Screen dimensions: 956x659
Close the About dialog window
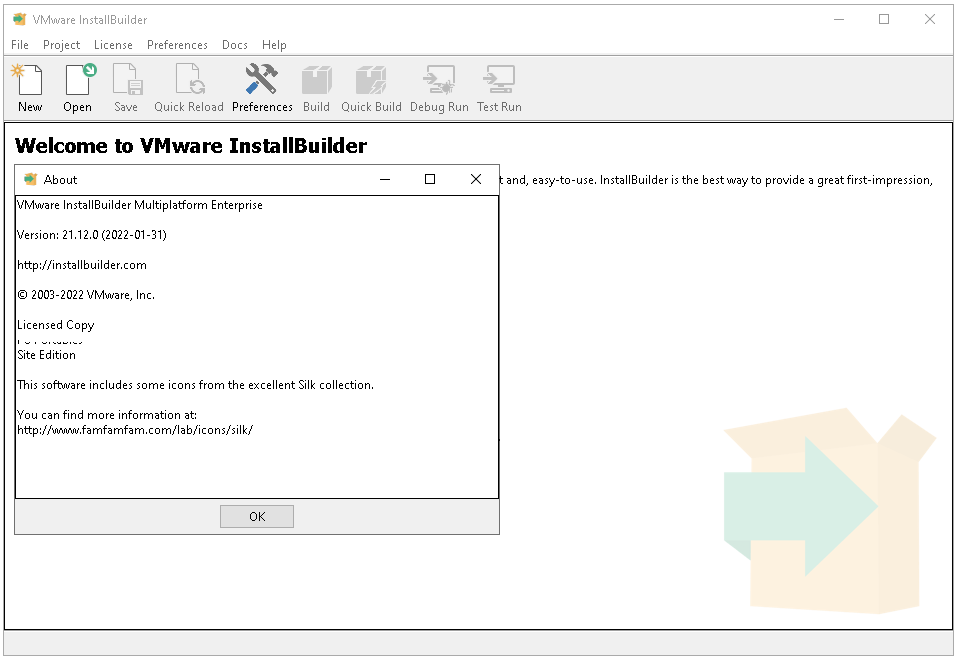coord(476,179)
